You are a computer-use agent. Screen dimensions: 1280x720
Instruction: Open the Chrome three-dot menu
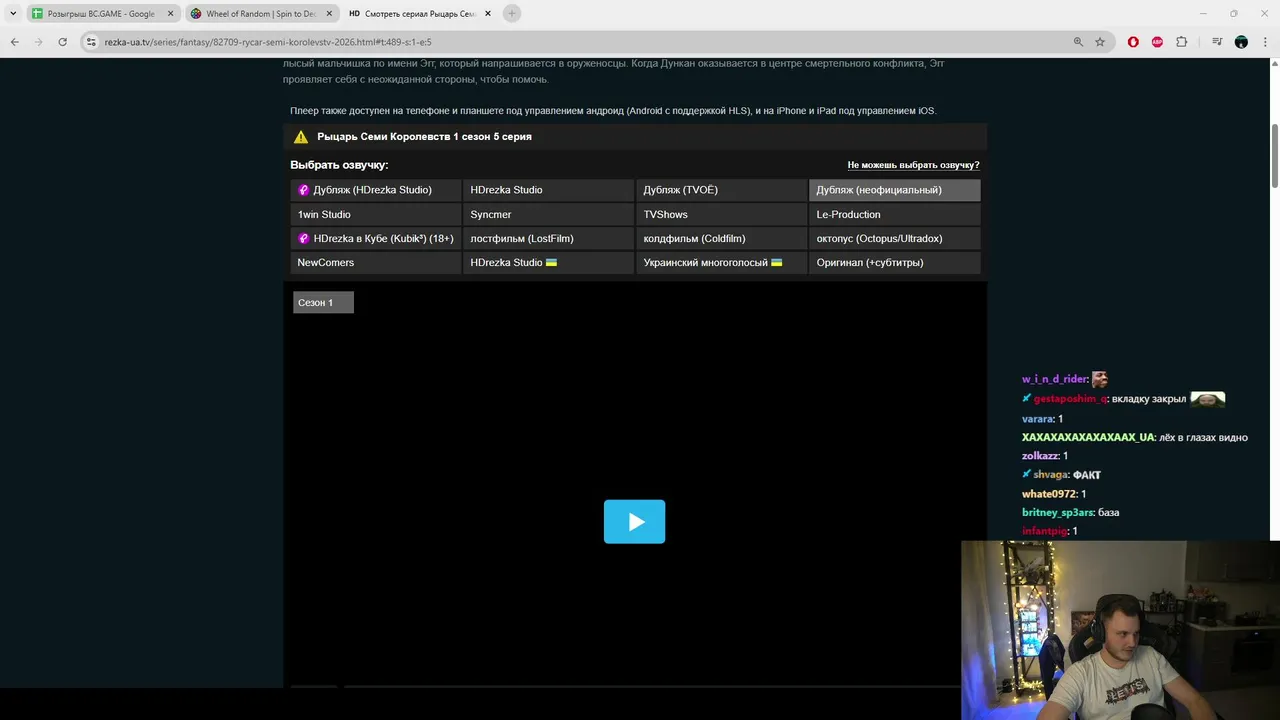click(x=1265, y=42)
